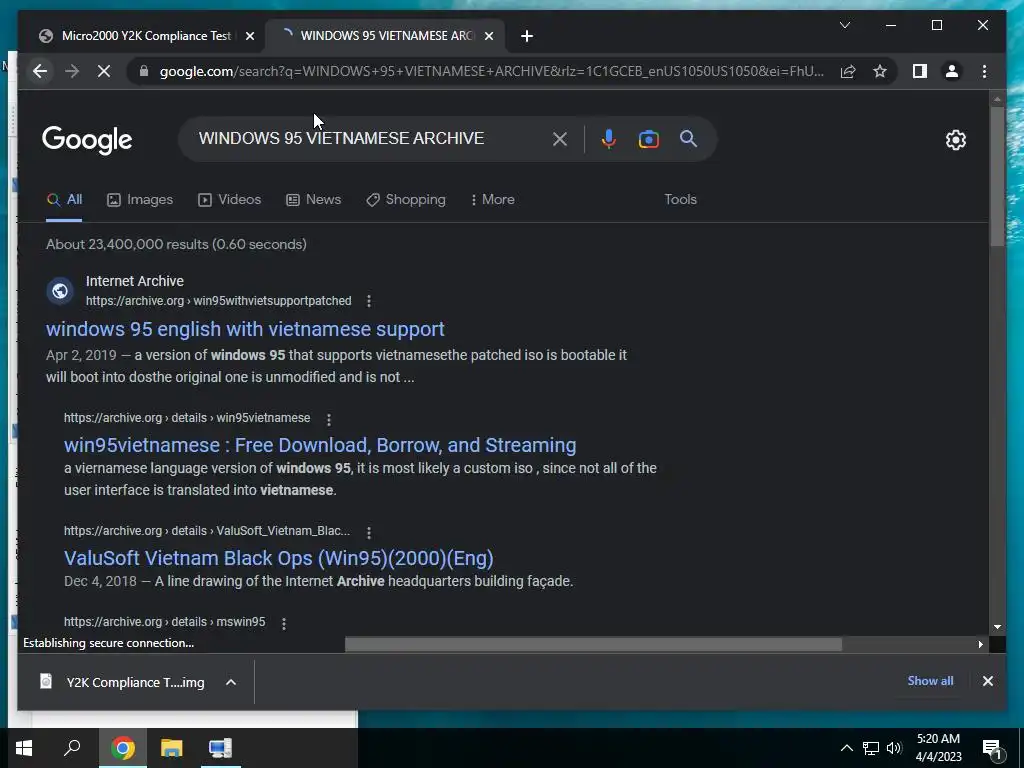Open the notification center
The width and height of the screenshot is (1024, 768).
[993, 749]
